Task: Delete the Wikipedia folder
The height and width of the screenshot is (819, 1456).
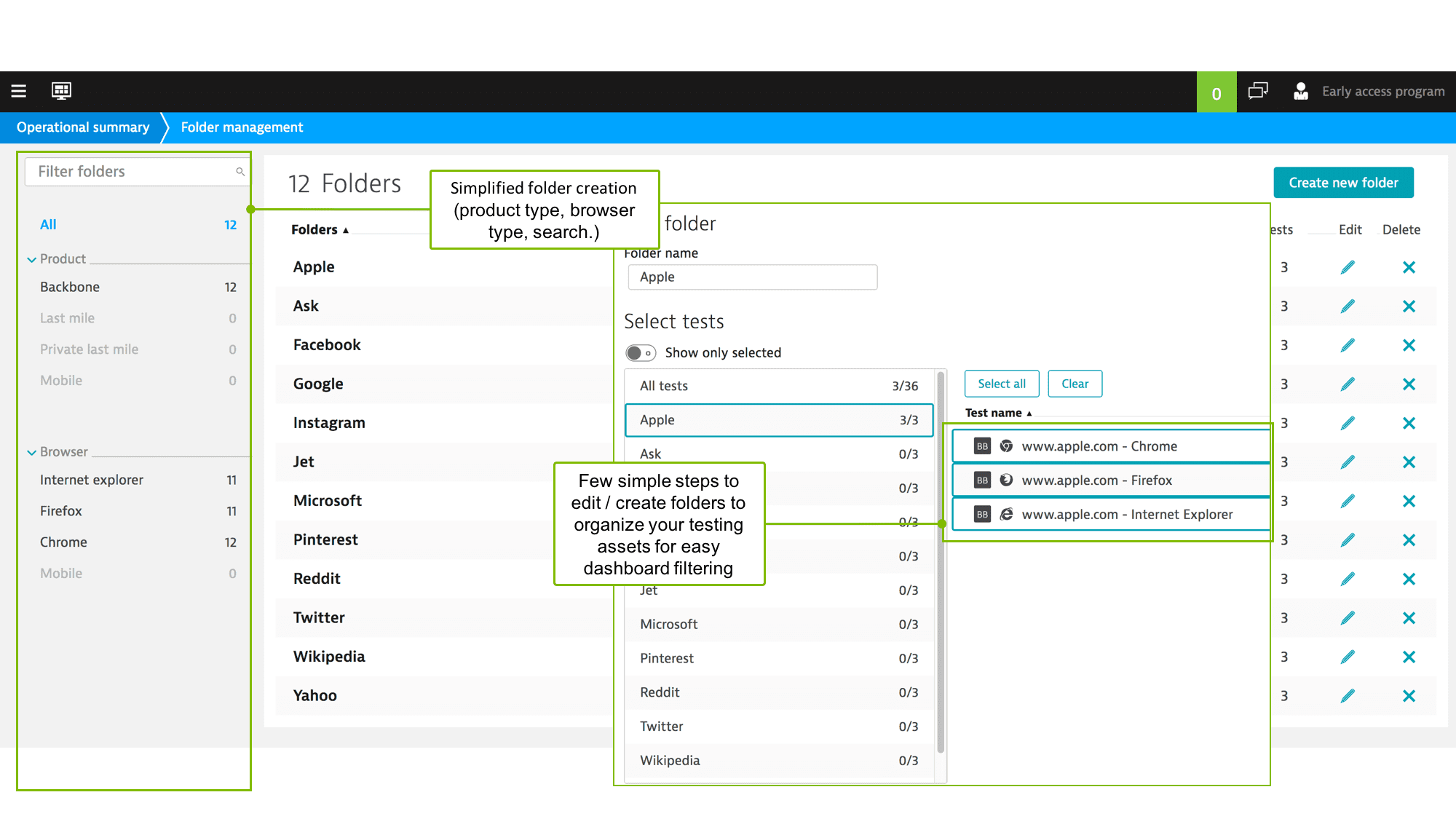Action: tap(1409, 657)
